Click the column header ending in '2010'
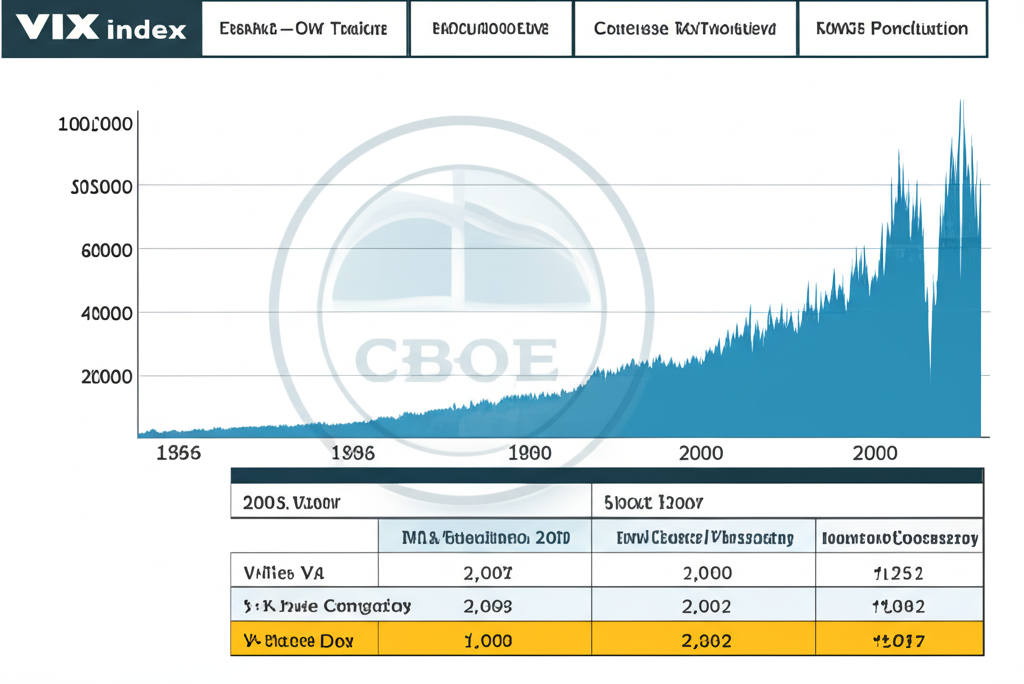This screenshot has height=684, width=1024. 485,538
